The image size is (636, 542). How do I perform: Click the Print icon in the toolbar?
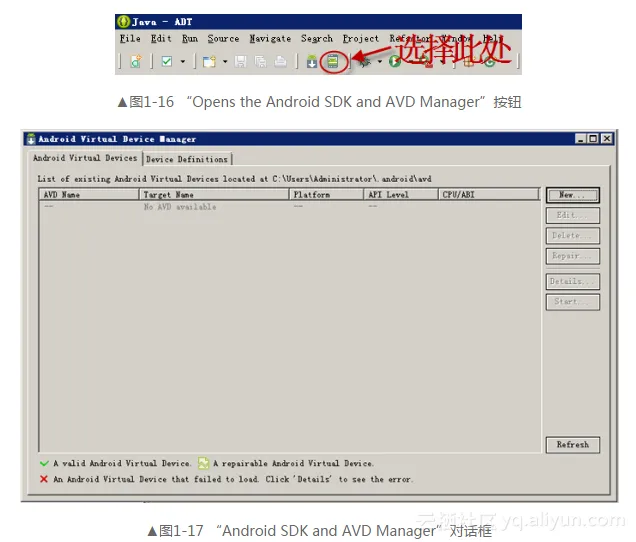280,62
